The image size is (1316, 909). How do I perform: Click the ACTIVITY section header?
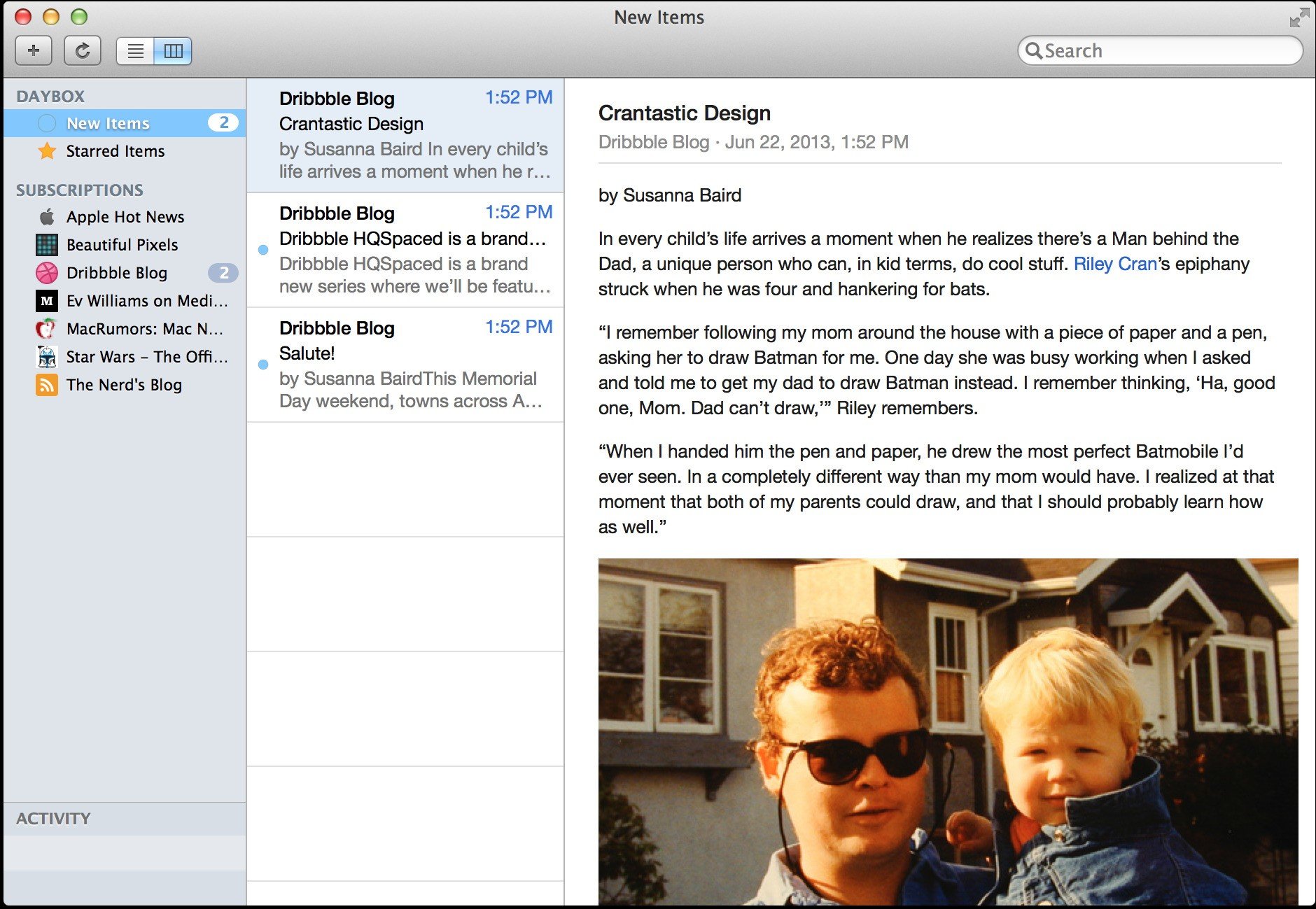click(53, 819)
